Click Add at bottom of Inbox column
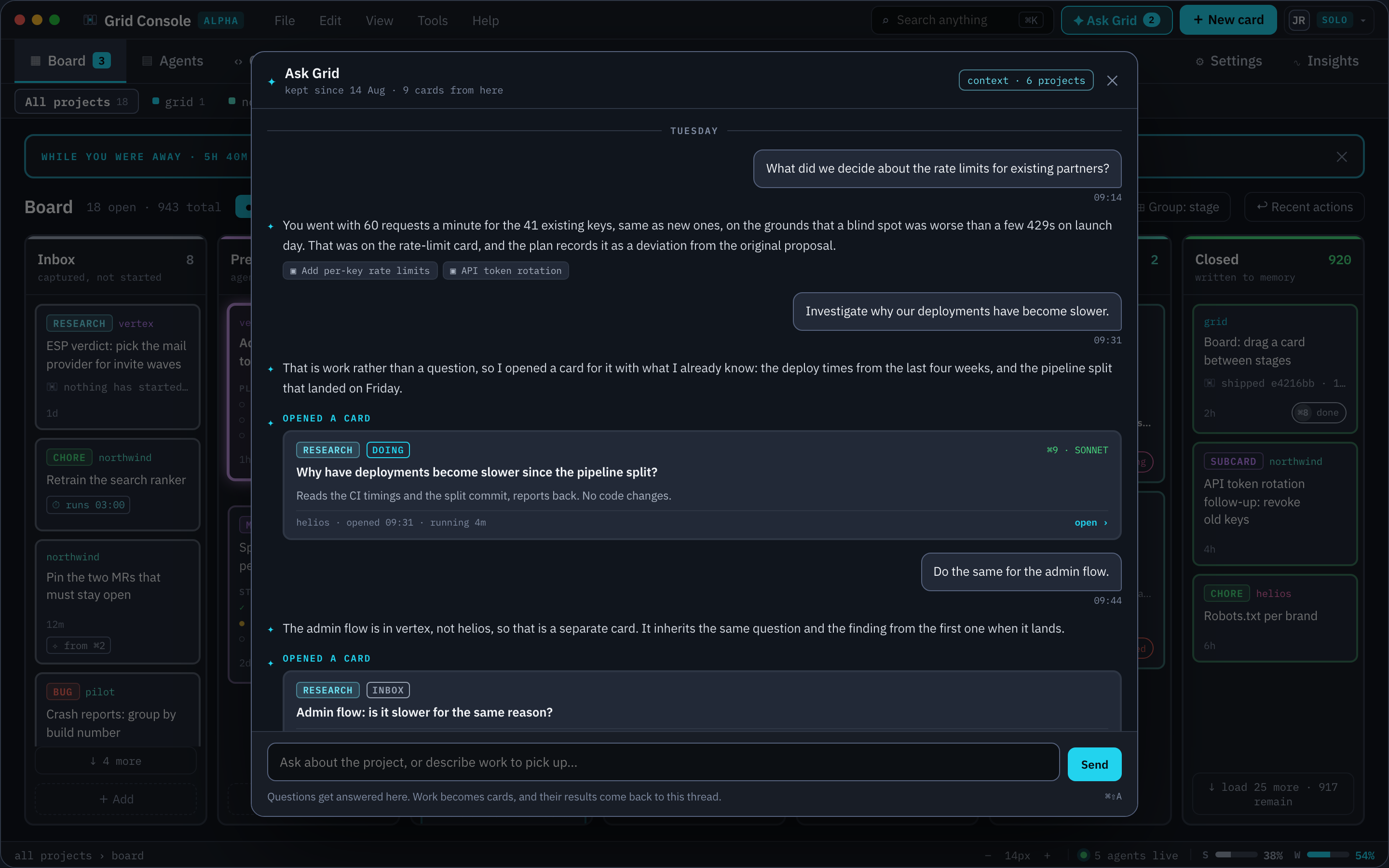The width and height of the screenshot is (1389, 868). tap(116, 799)
